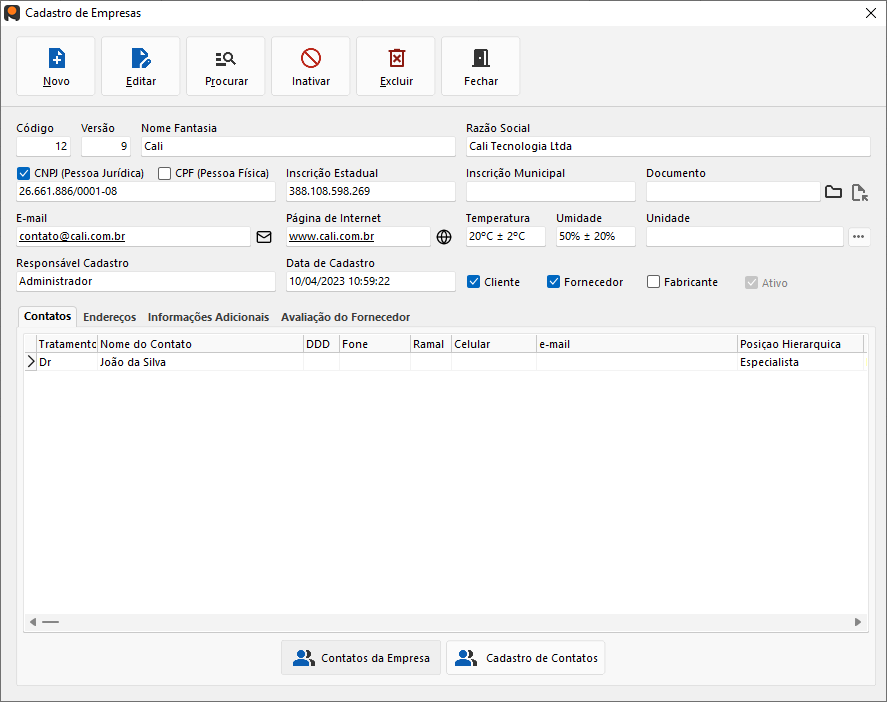The width and height of the screenshot is (887, 702).
Task: Uncheck CNPJ (Pessoa Jurídica) checkbox
Action: (24, 173)
